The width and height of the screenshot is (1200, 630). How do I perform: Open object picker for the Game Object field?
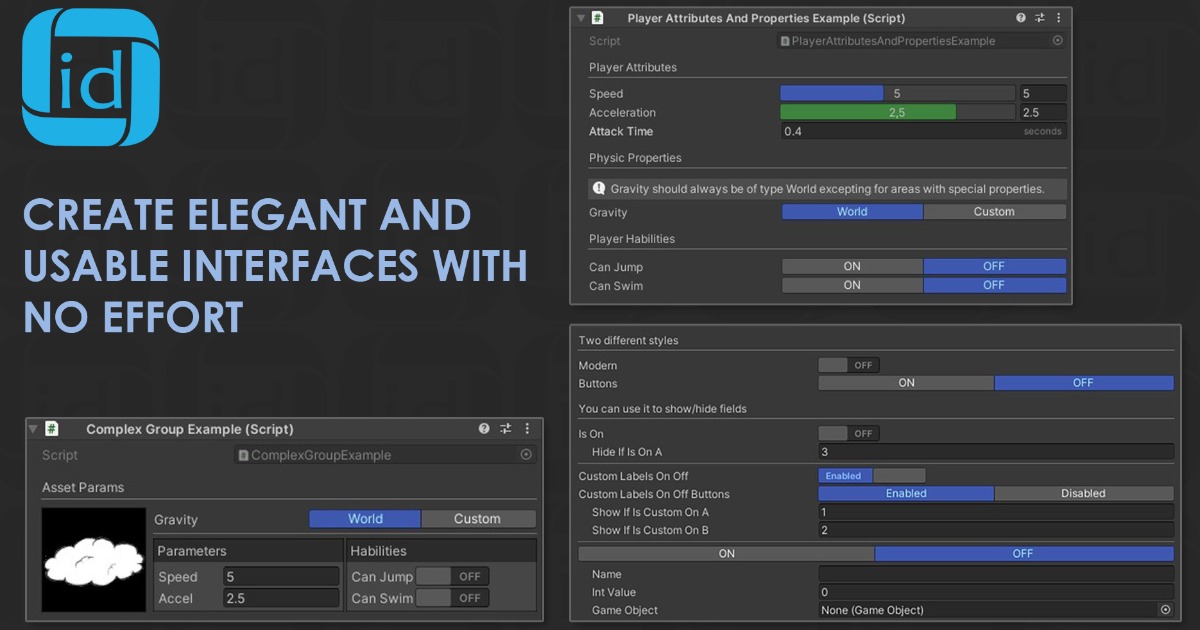tap(1164, 609)
